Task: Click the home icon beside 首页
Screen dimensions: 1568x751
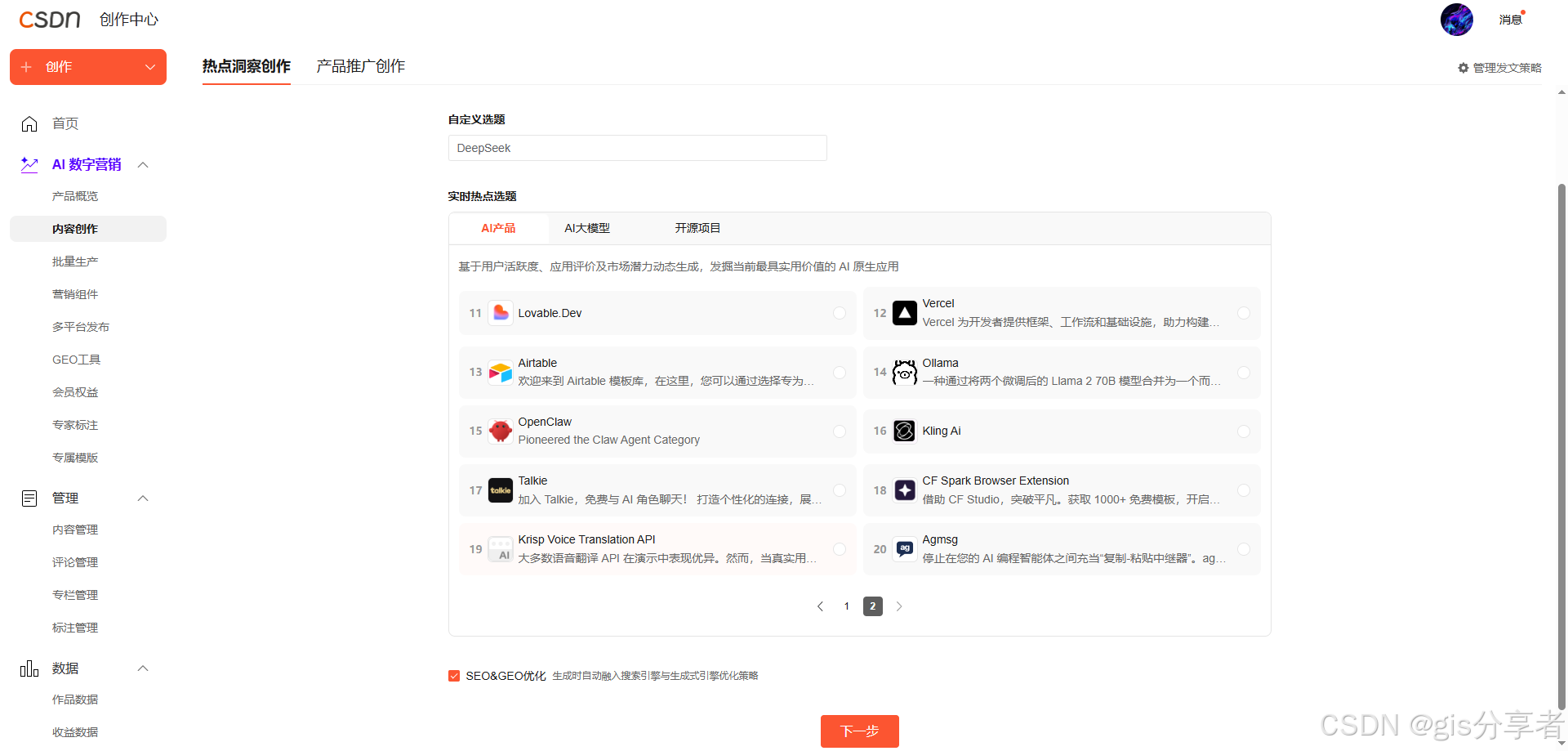Action: pos(29,123)
